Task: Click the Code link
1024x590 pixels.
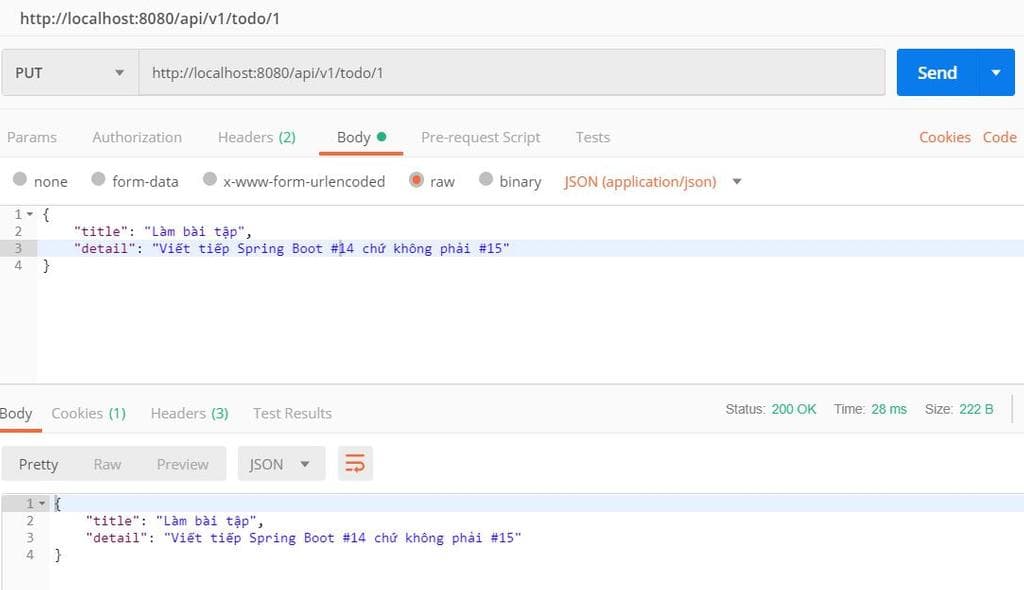Action: coord(999,137)
